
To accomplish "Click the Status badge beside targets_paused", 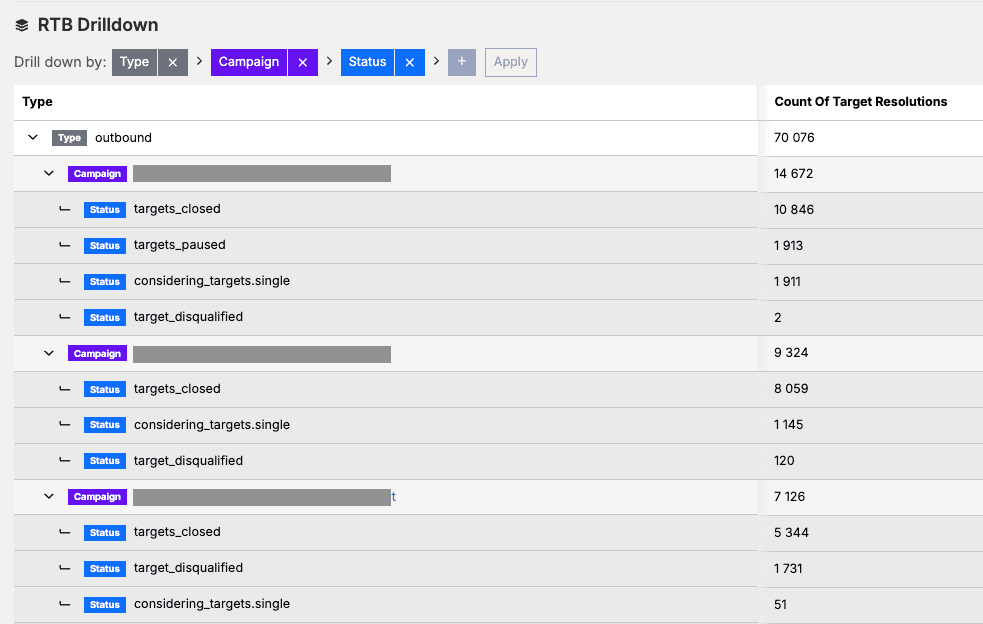I will click(105, 245).
